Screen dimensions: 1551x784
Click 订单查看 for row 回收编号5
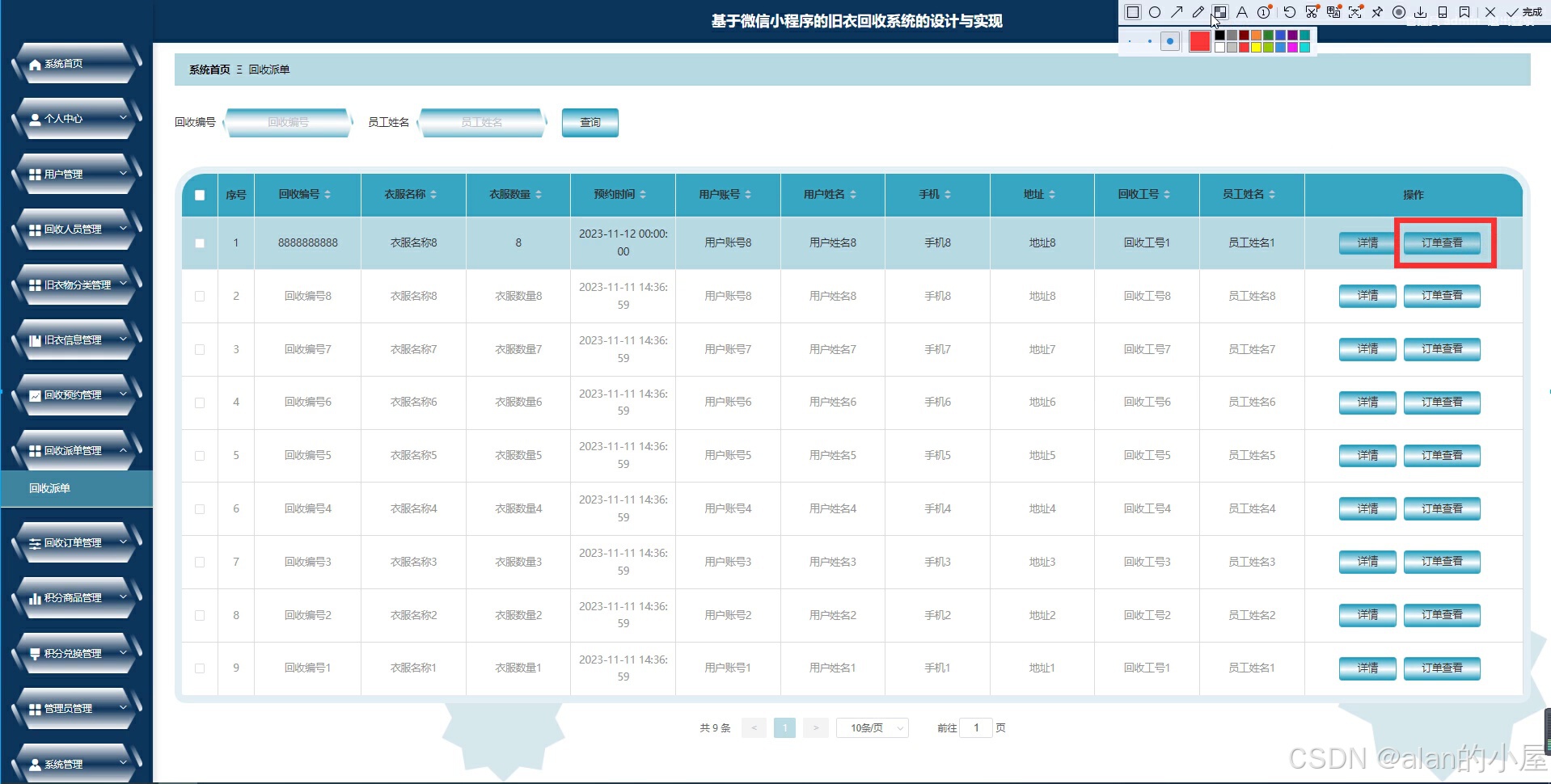(x=1442, y=456)
